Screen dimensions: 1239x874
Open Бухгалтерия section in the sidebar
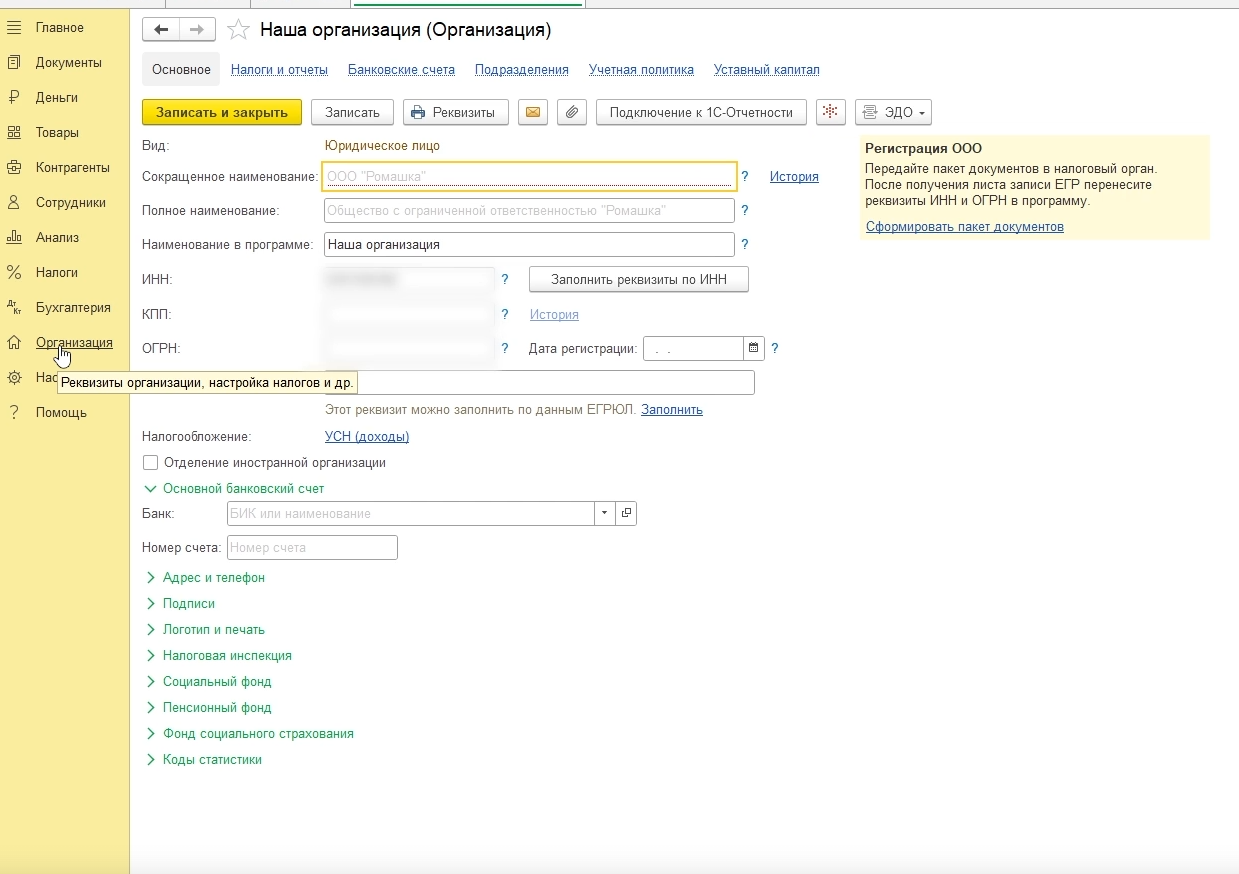[73, 308]
